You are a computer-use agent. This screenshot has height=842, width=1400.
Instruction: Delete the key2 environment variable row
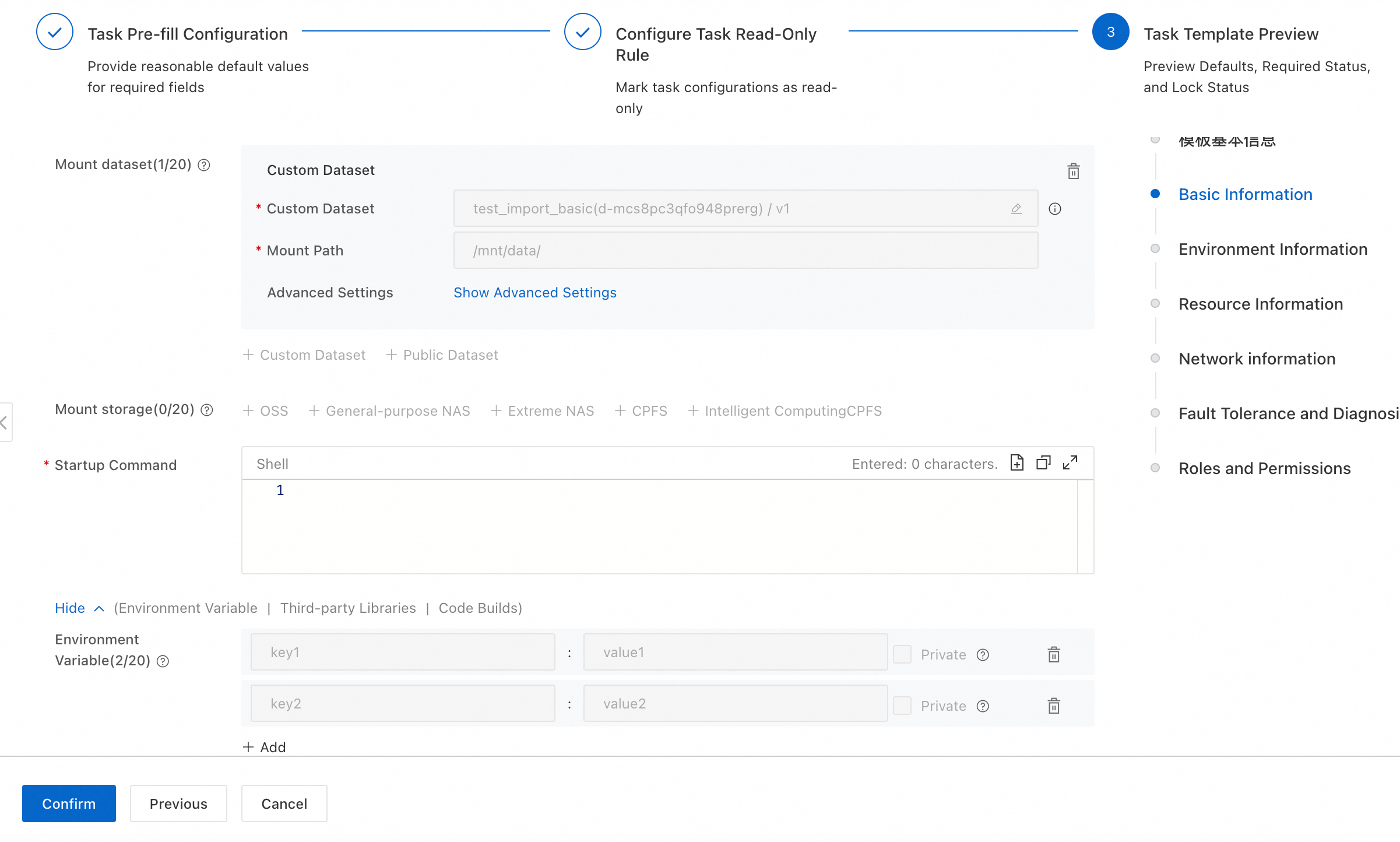click(x=1054, y=706)
